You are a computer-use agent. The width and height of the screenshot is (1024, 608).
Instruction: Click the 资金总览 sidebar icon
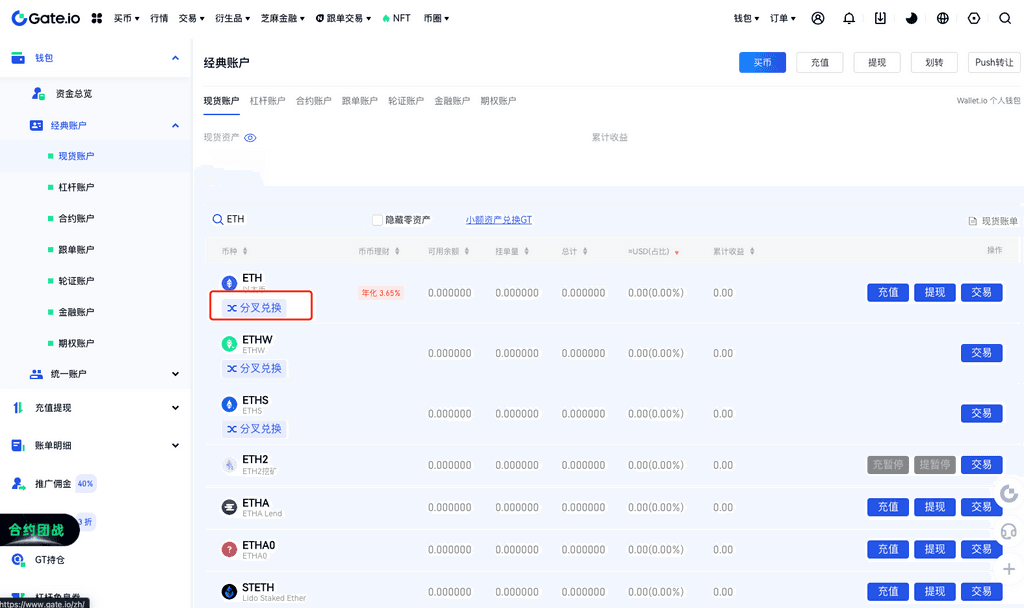39,93
